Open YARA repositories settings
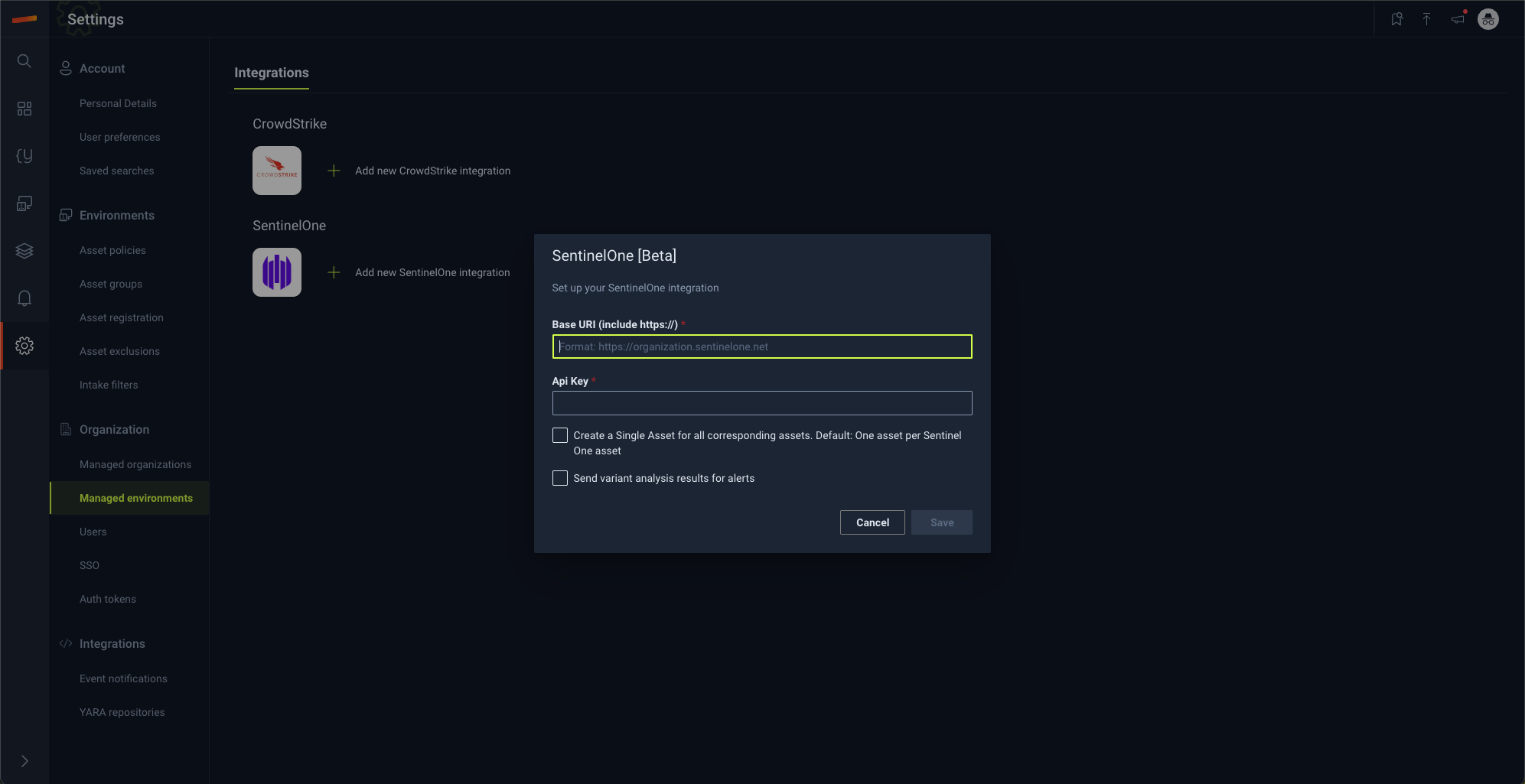Image resolution: width=1525 pixels, height=784 pixels. pyautogui.click(x=122, y=712)
